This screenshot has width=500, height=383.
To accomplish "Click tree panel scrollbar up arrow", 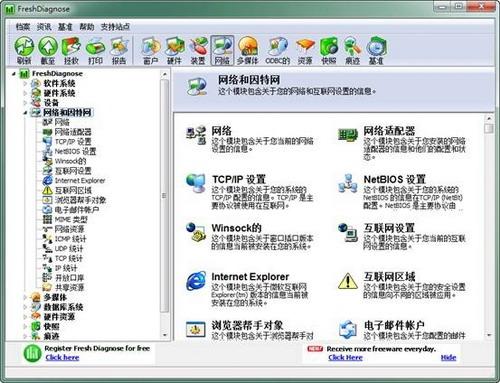I will pos(165,74).
